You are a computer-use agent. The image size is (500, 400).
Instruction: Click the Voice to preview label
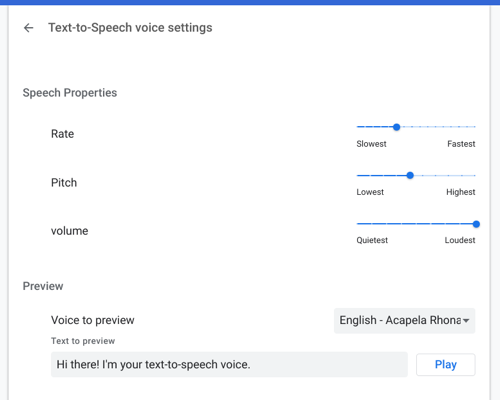[x=93, y=320]
